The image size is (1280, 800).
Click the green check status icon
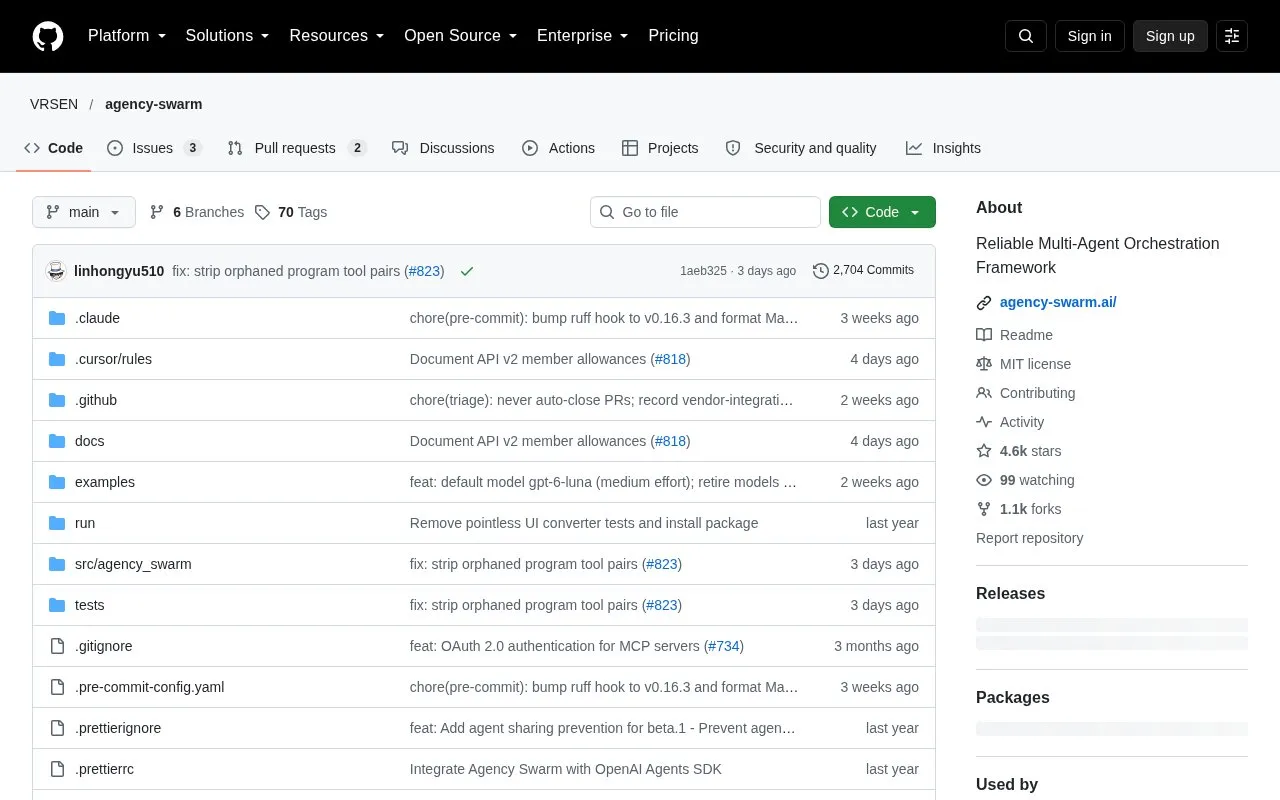[x=467, y=271]
